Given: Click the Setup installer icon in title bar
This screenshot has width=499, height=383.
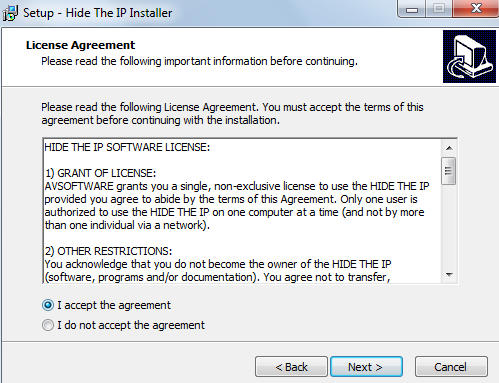Looking at the screenshot, I should click(10, 13).
